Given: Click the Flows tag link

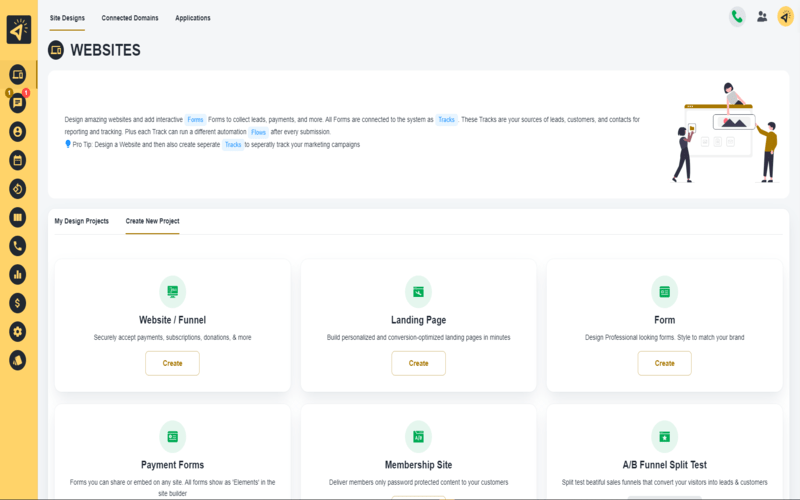Looking at the screenshot, I should click(x=259, y=132).
